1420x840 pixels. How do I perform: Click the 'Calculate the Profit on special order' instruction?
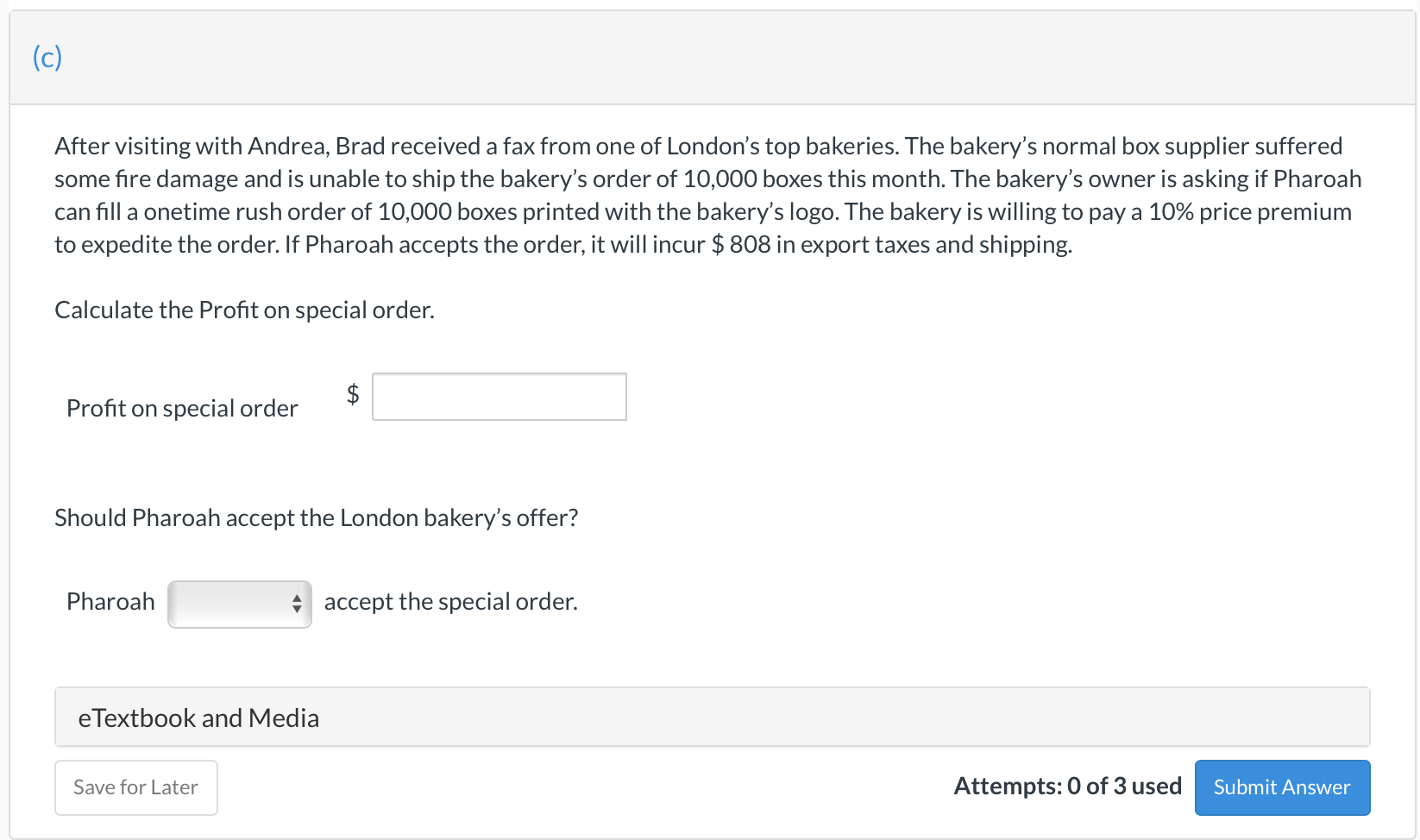244,310
